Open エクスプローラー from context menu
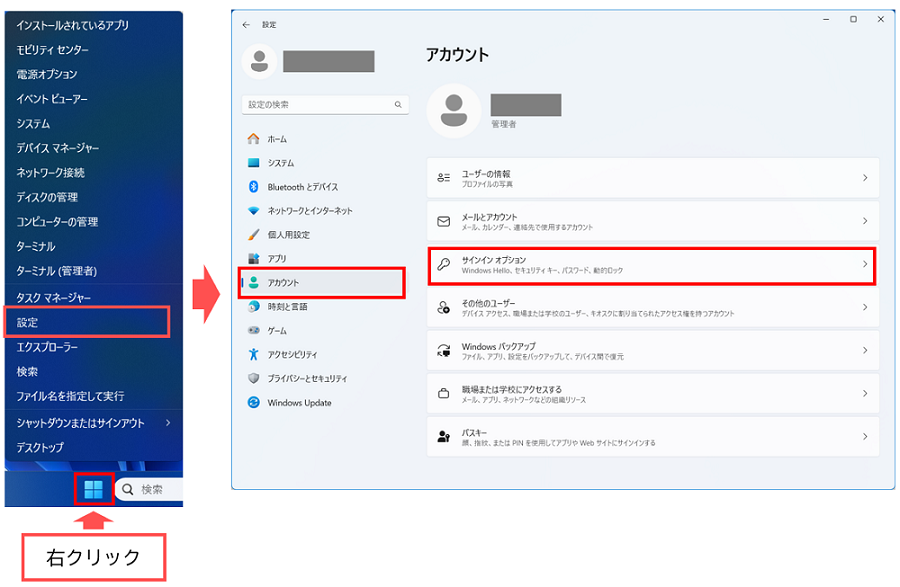The width and height of the screenshot is (900, 587). [x=47, y=347]
